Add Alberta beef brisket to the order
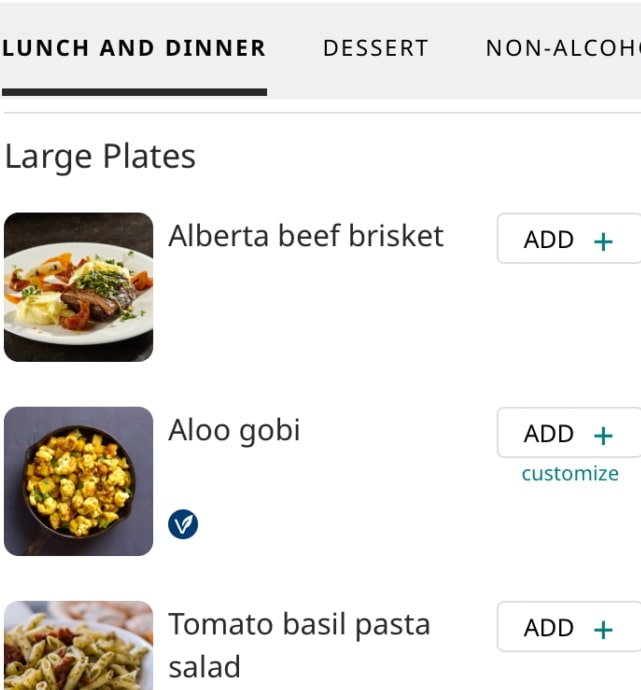 pos(568,240)
